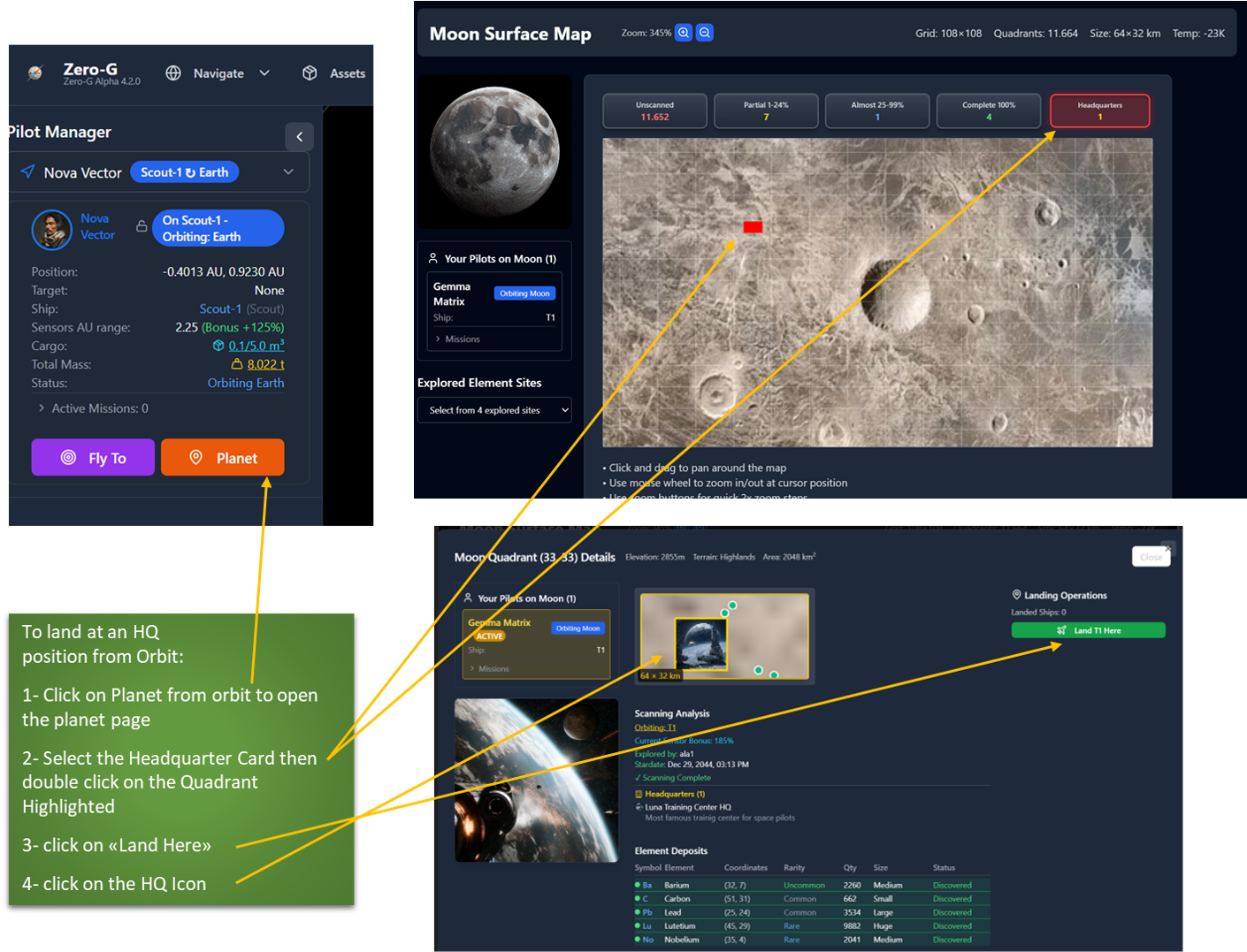The image size is (1247, 952).
Task: Click the green Land T1 Here button
Action: (1089, 630)
